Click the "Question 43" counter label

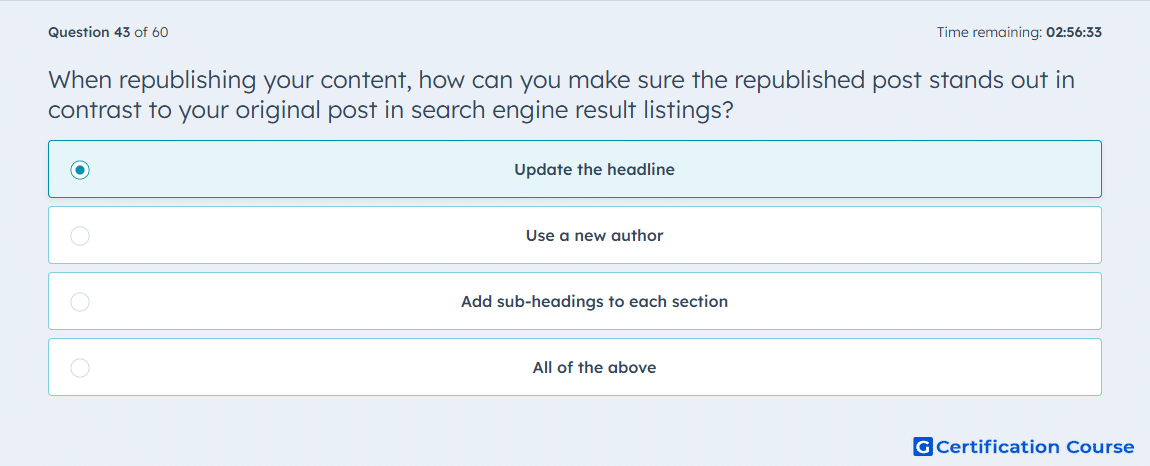(89, 32)
